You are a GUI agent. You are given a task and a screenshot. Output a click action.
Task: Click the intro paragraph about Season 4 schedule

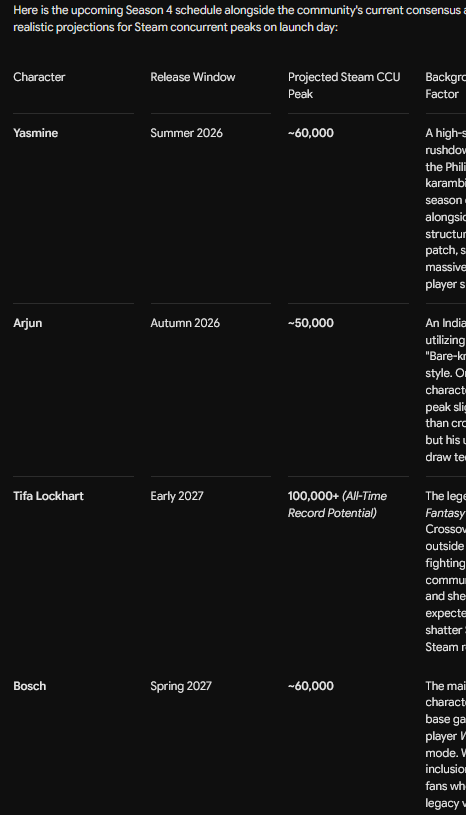(x=239, y=19)
